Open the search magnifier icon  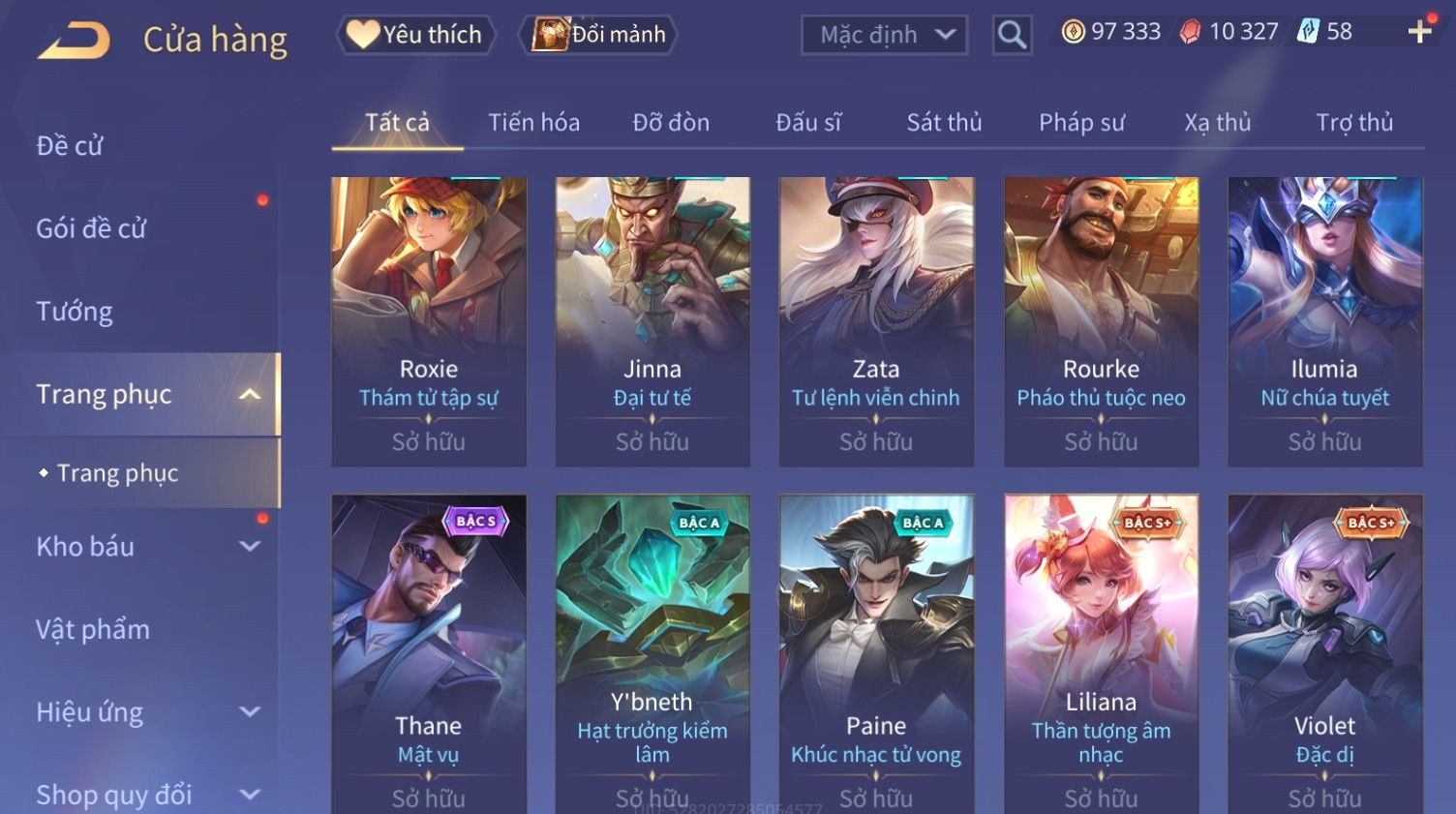1012,35
